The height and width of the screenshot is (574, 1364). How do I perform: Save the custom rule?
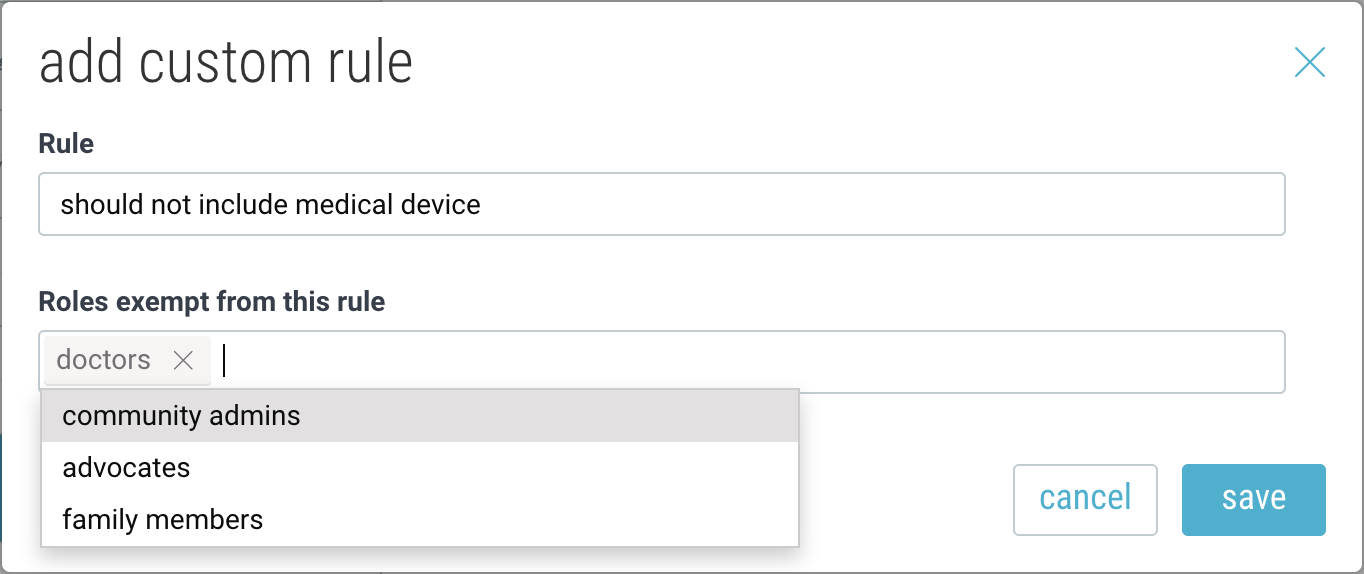click(1253, 499)
